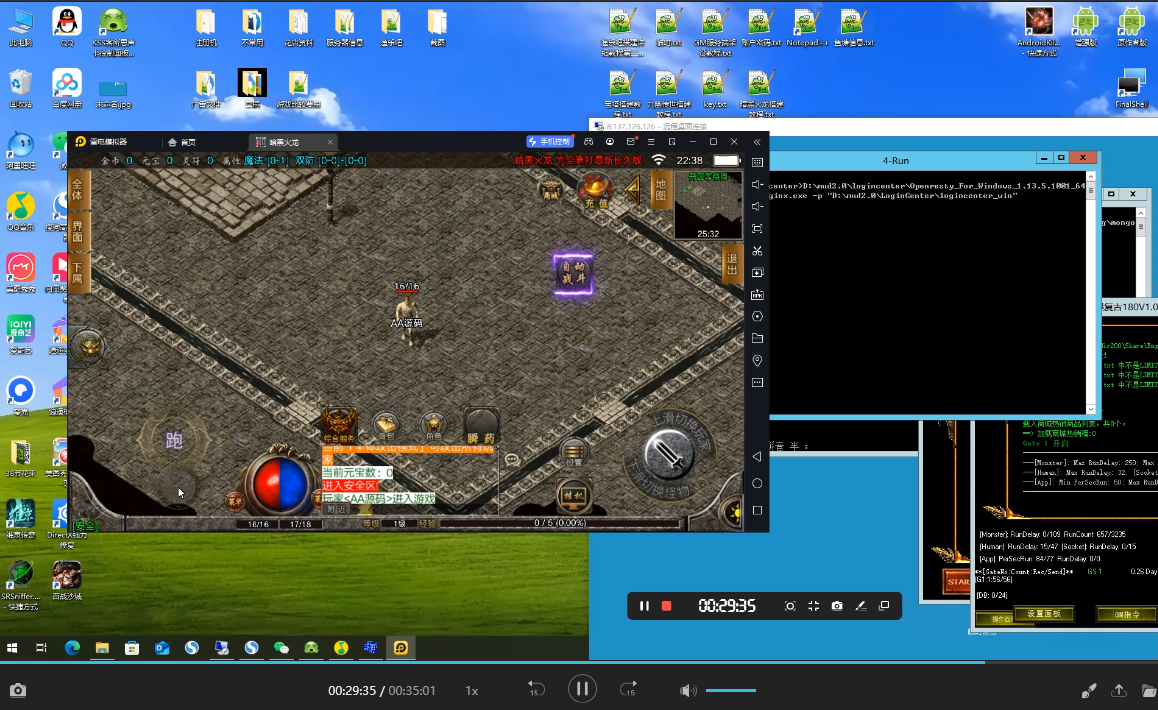
Task: Tap the golden beast head icon at left
Action: (x=89, y=346)
